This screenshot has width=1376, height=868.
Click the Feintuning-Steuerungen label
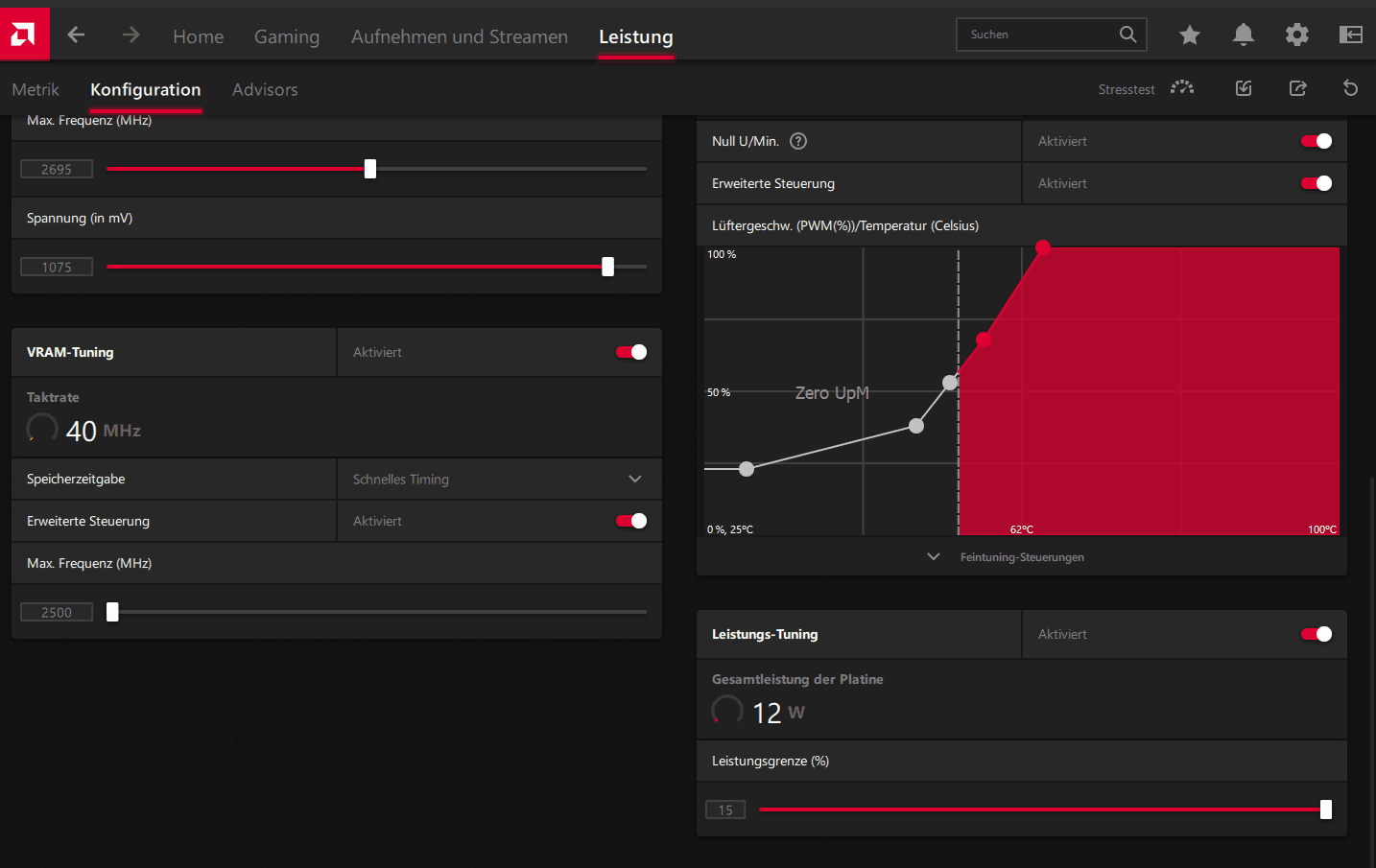coord(1022,557)
